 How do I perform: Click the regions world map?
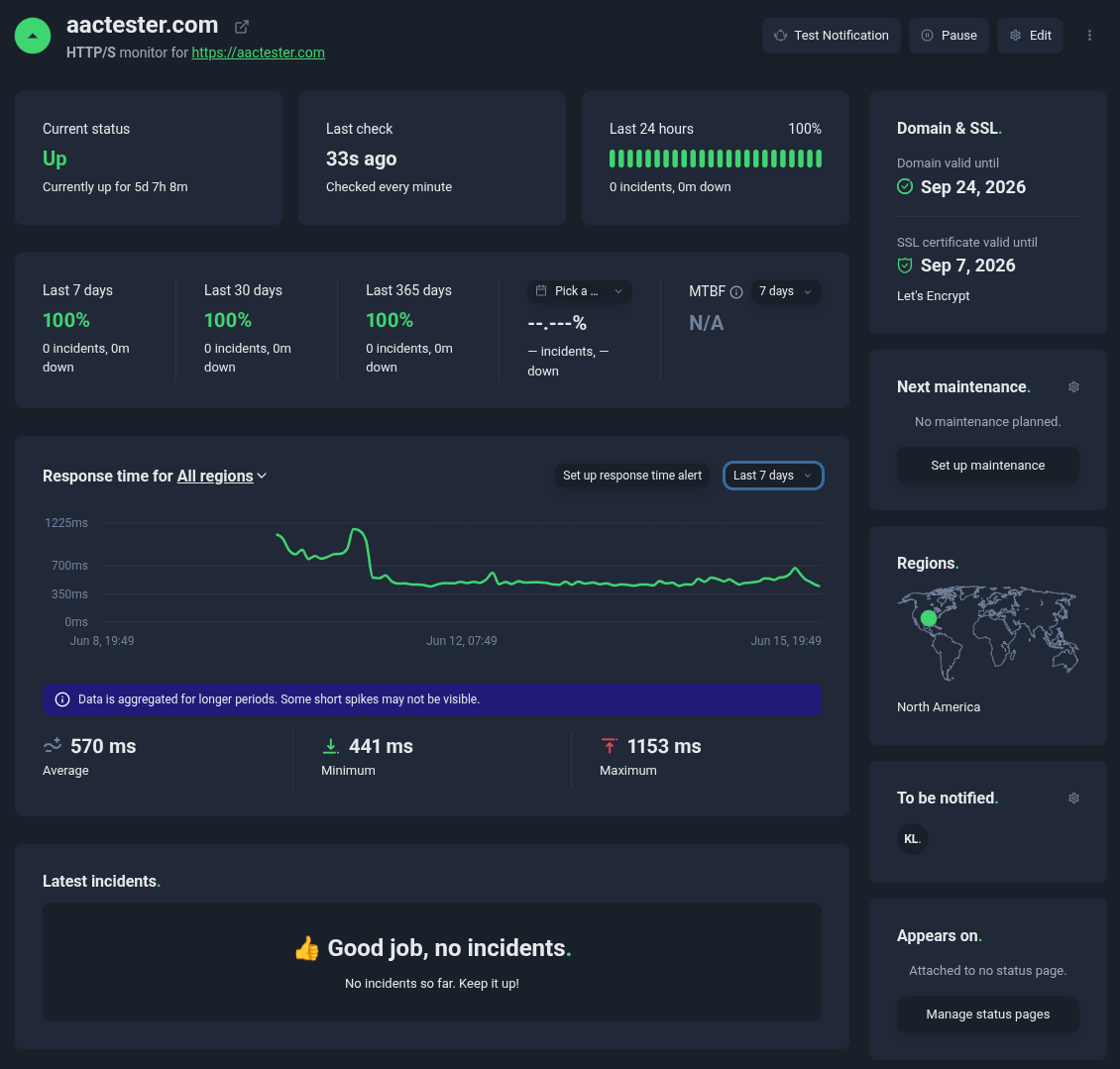(x=988, y=633)
